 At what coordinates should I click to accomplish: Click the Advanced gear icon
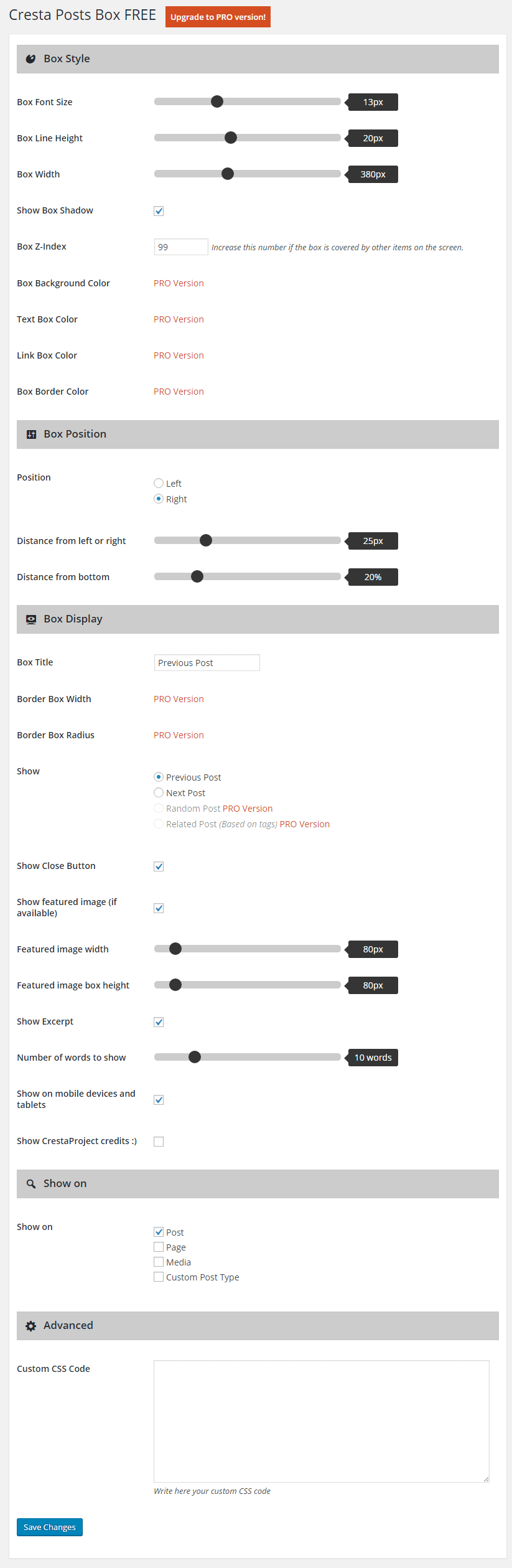(x=31, y=1326)
